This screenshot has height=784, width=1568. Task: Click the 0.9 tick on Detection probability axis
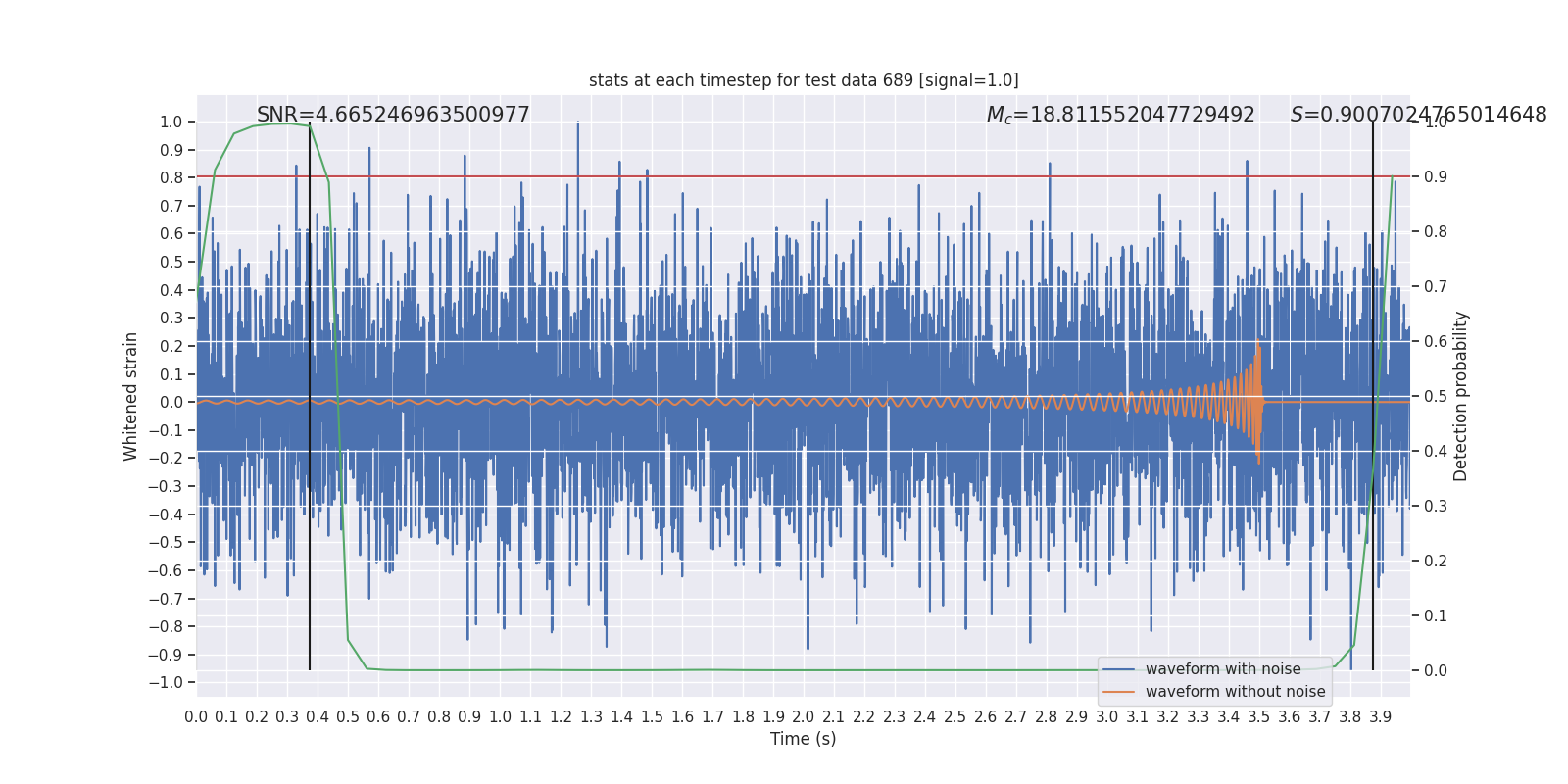click(1436, 176)
